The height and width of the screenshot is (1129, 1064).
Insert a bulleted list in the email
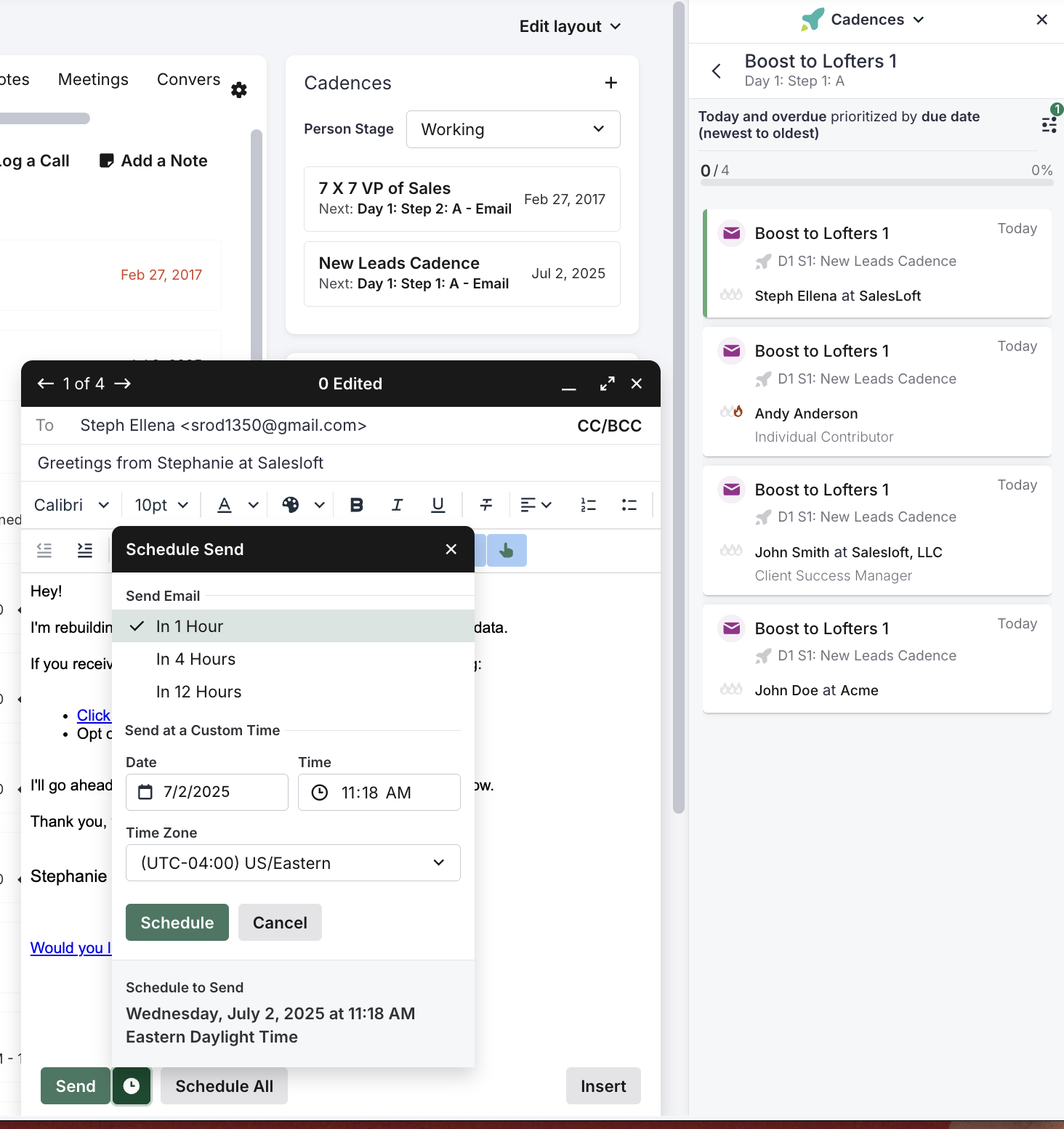629,505
